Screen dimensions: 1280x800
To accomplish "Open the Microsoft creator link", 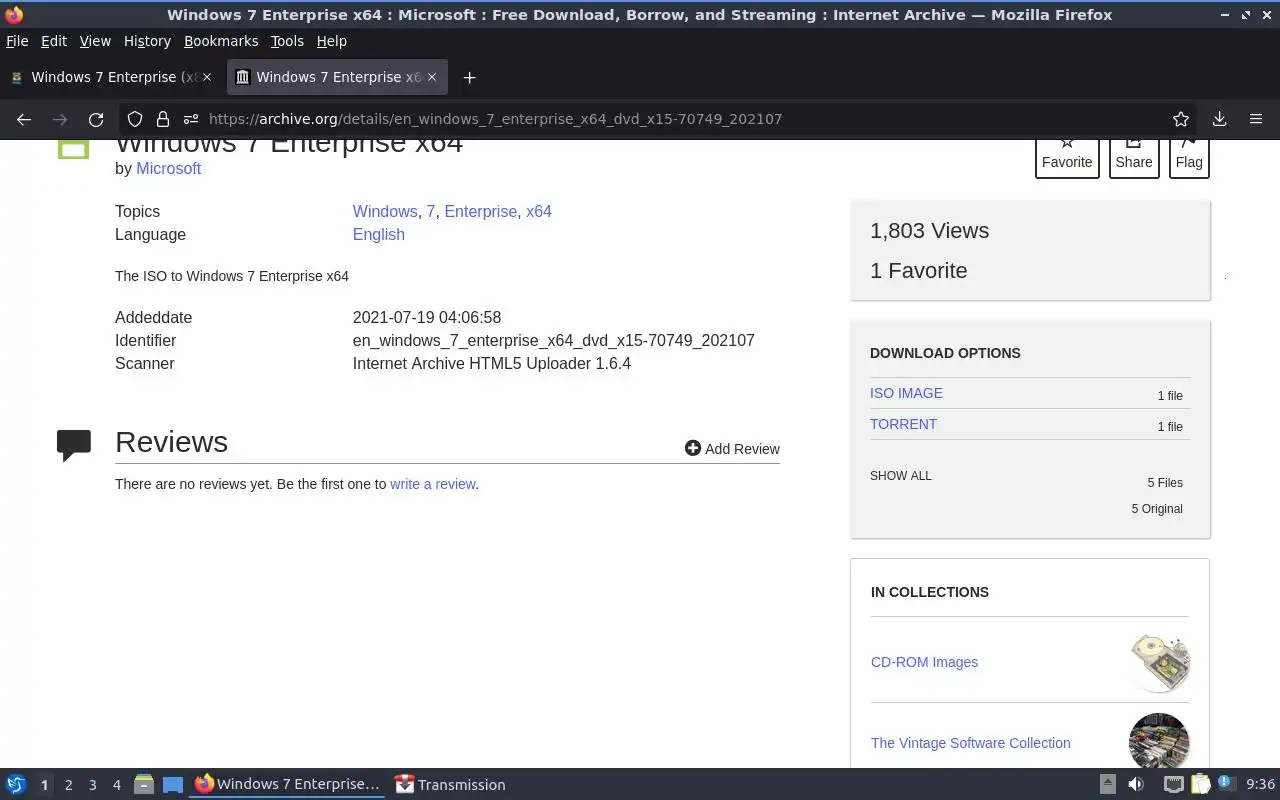I will (x=168, y=168).
